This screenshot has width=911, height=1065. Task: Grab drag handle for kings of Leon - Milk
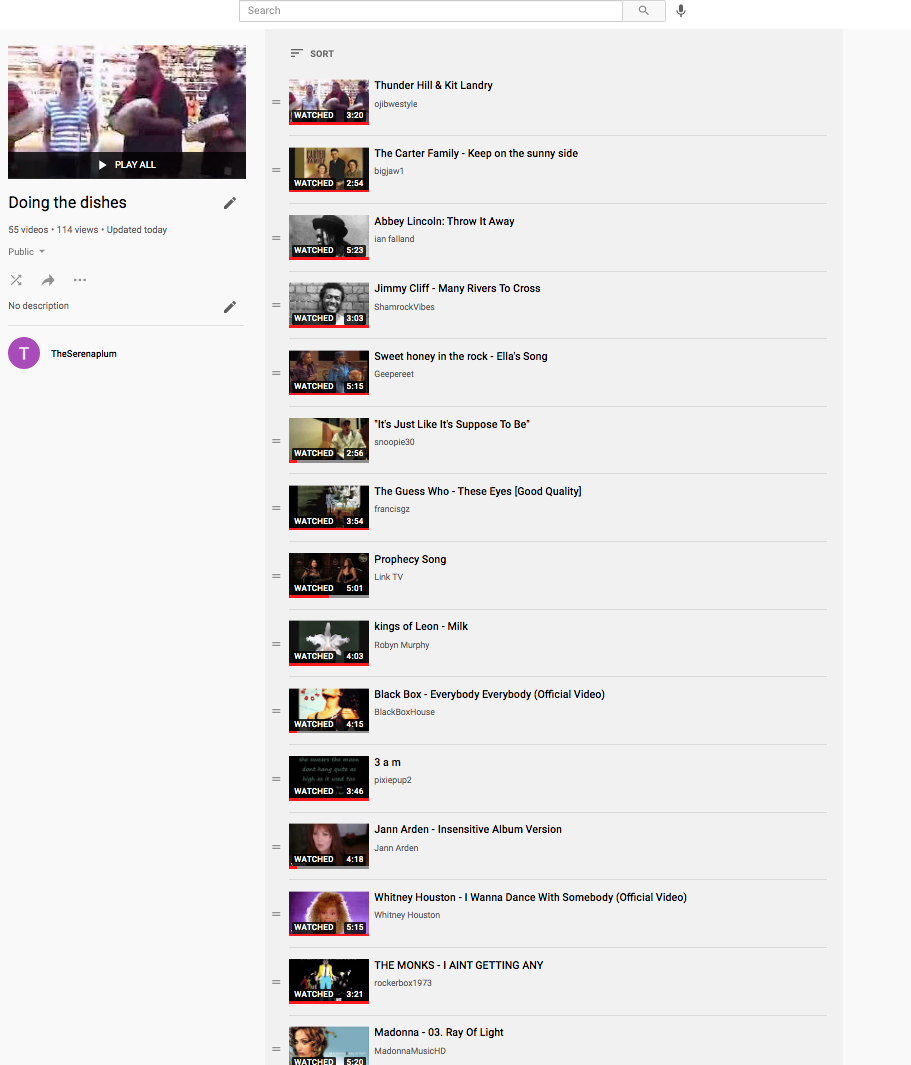(276, 644)
